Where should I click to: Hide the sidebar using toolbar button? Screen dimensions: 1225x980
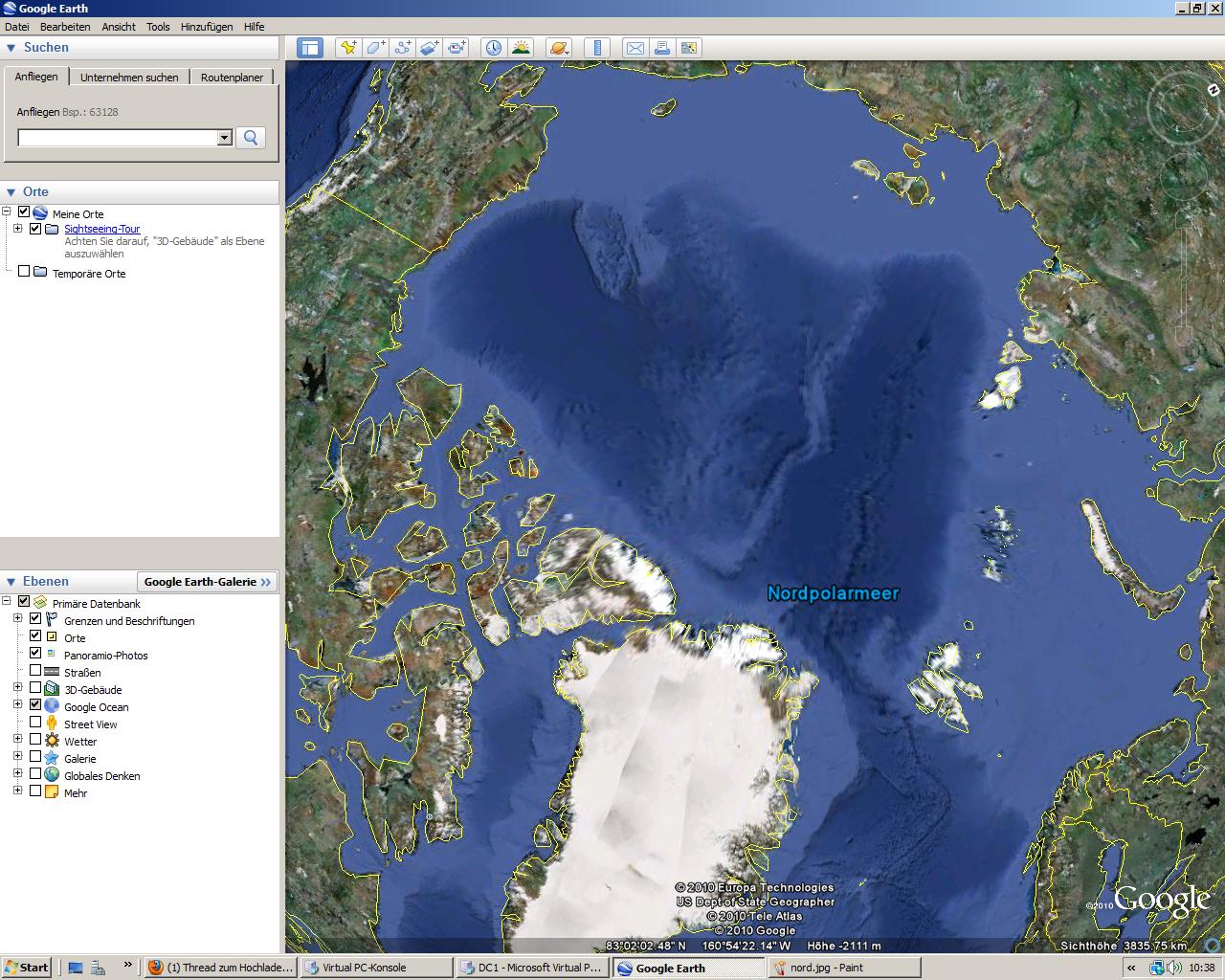coord(310,47)
